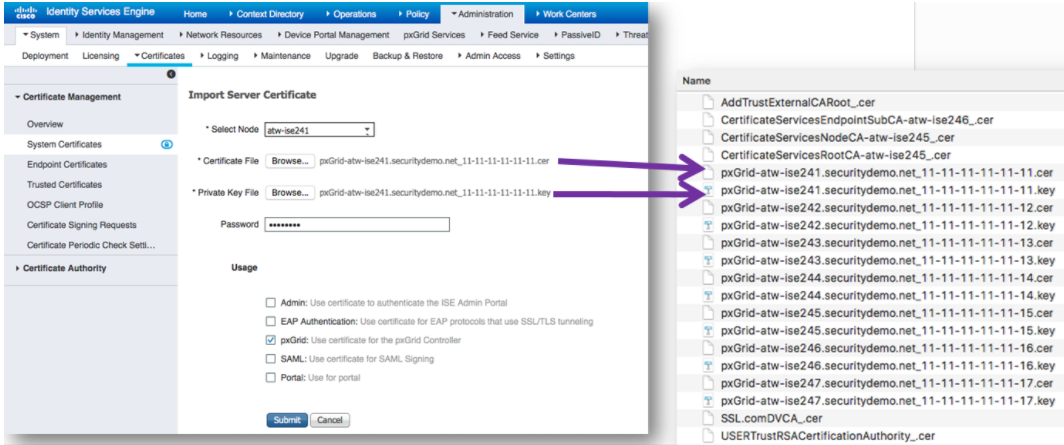Click the Cisco logo icon
1064x445 pixels.
click(25, 12)
